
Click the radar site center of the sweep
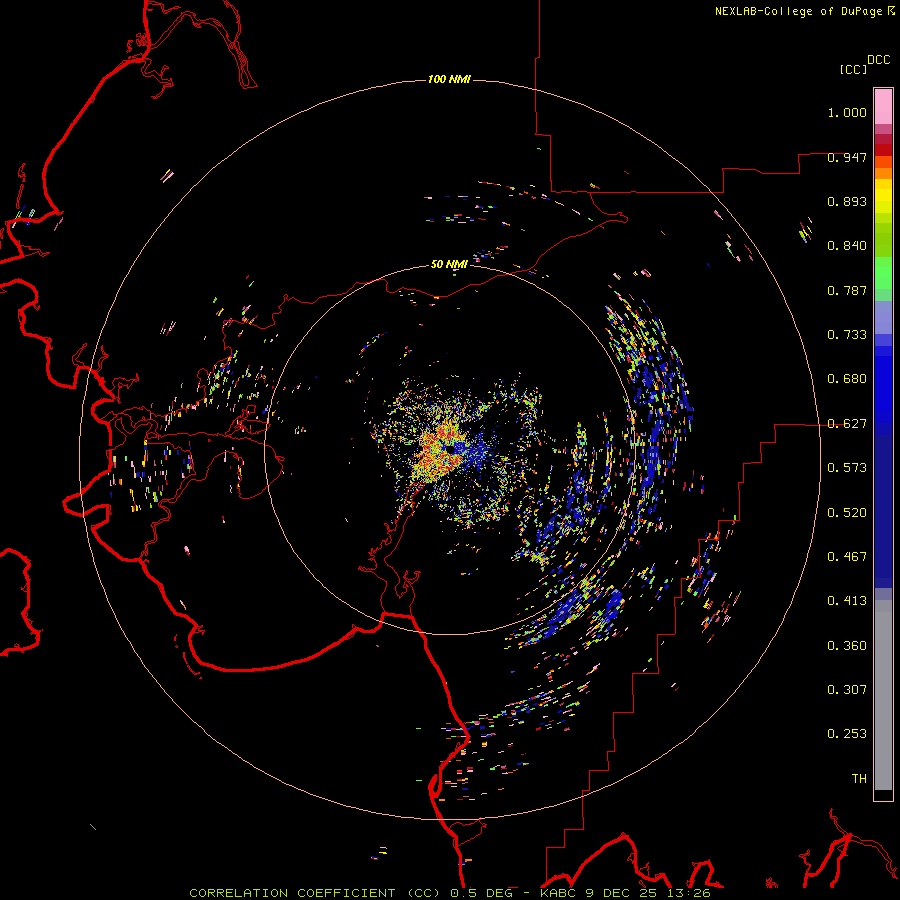pyautogui.click(x=449, y=449)
